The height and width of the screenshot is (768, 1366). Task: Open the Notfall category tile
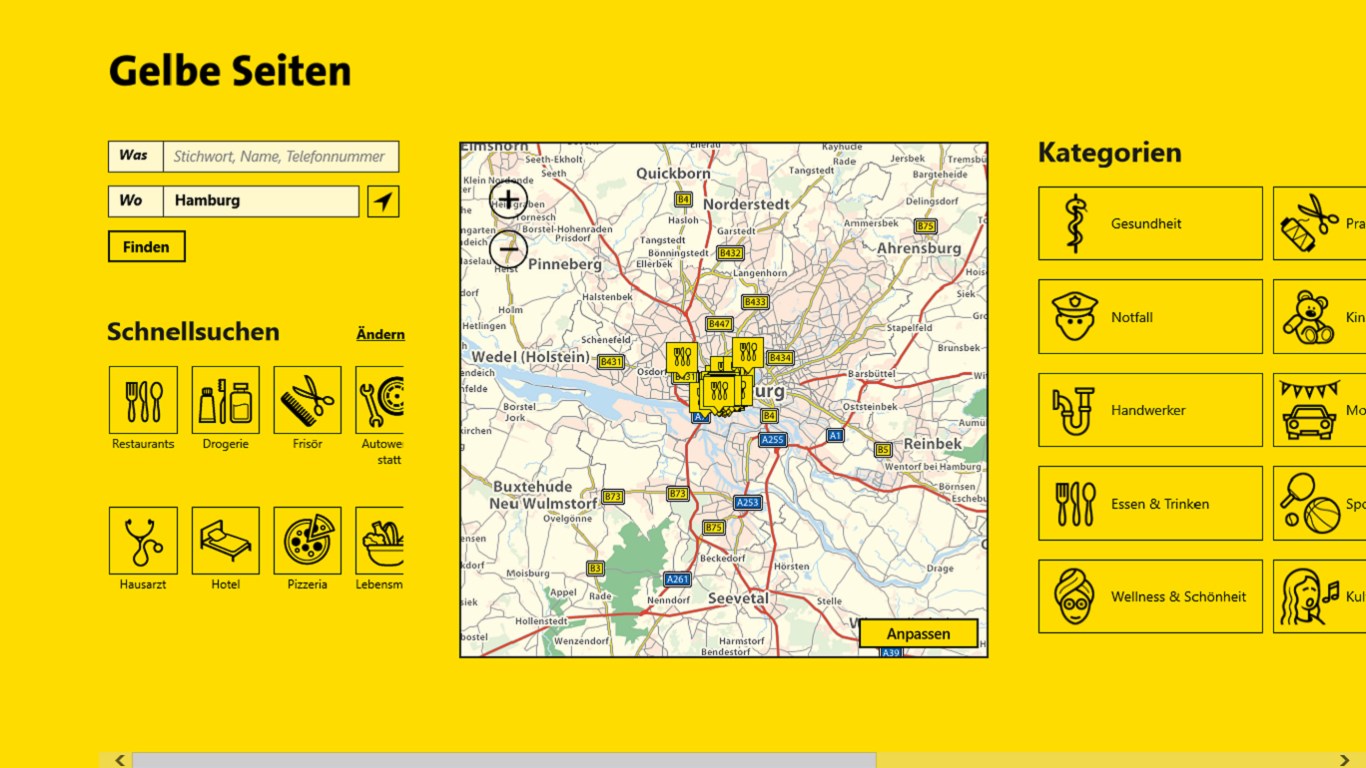pyautogui.click(x=1150, y=317)
